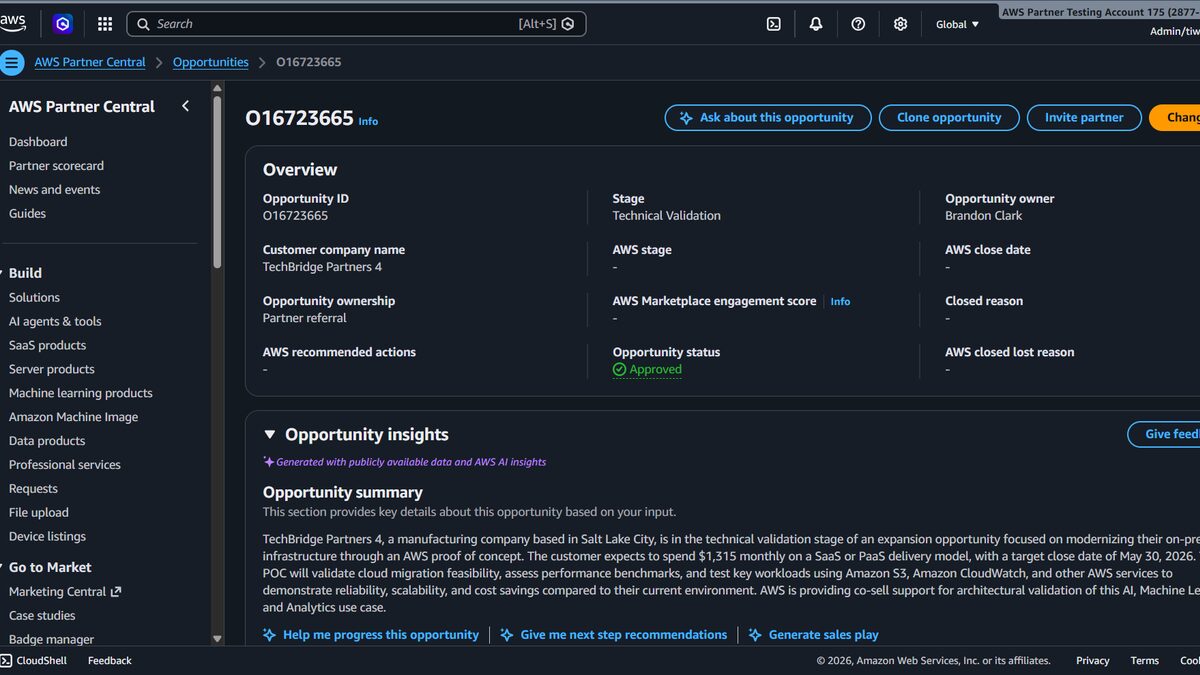Open account settings with the gear icon

pos(900,23)
